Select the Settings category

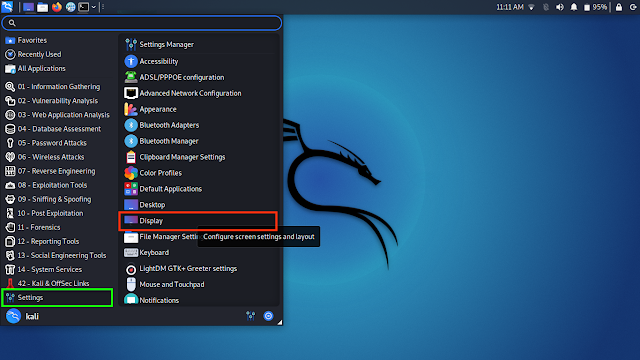[x=57, y=298]
